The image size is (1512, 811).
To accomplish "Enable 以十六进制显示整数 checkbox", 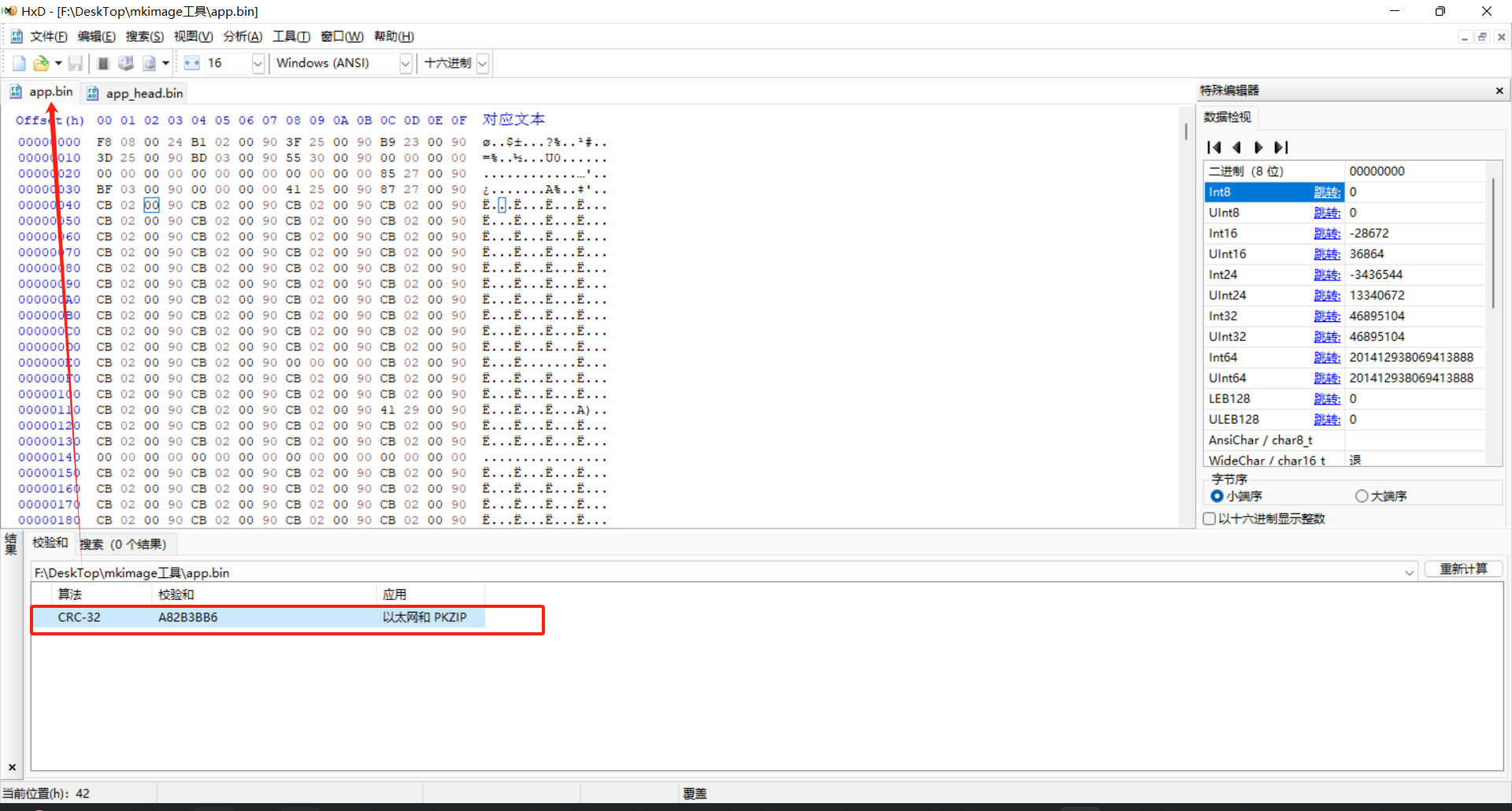I will pyautogui.click(x=1210, y=518).
